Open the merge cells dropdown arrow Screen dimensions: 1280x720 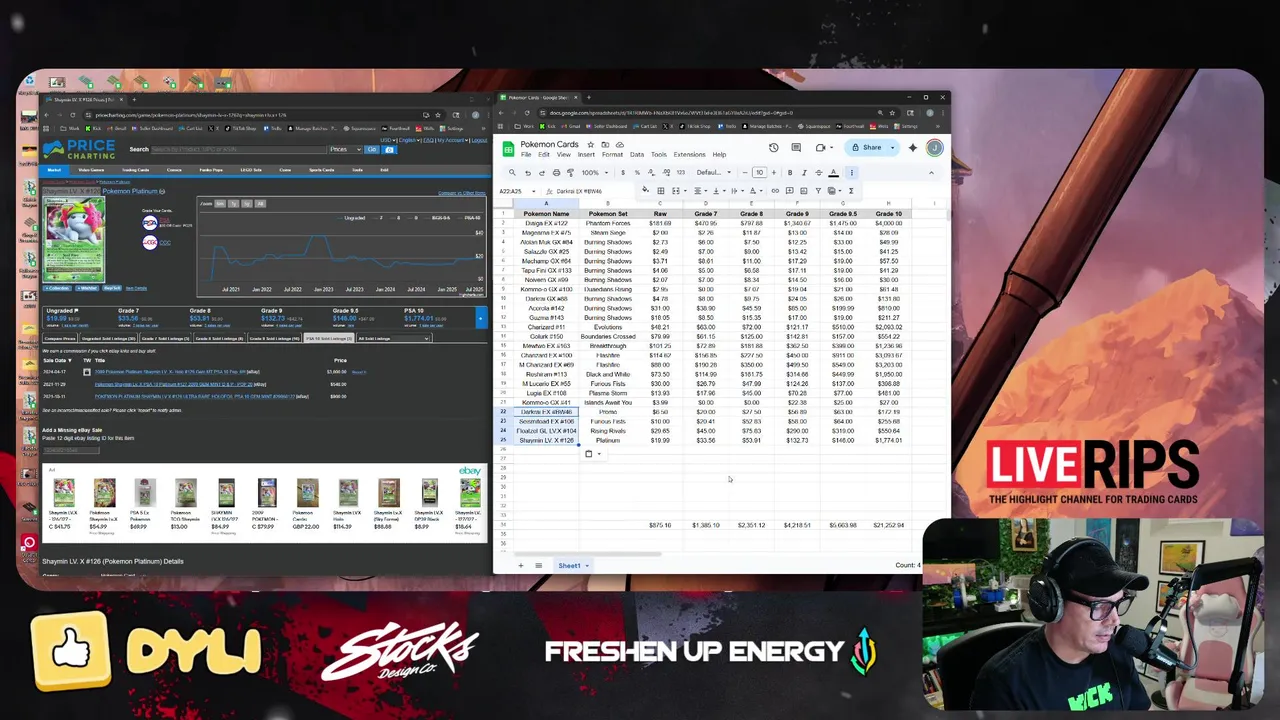point(685,191)
